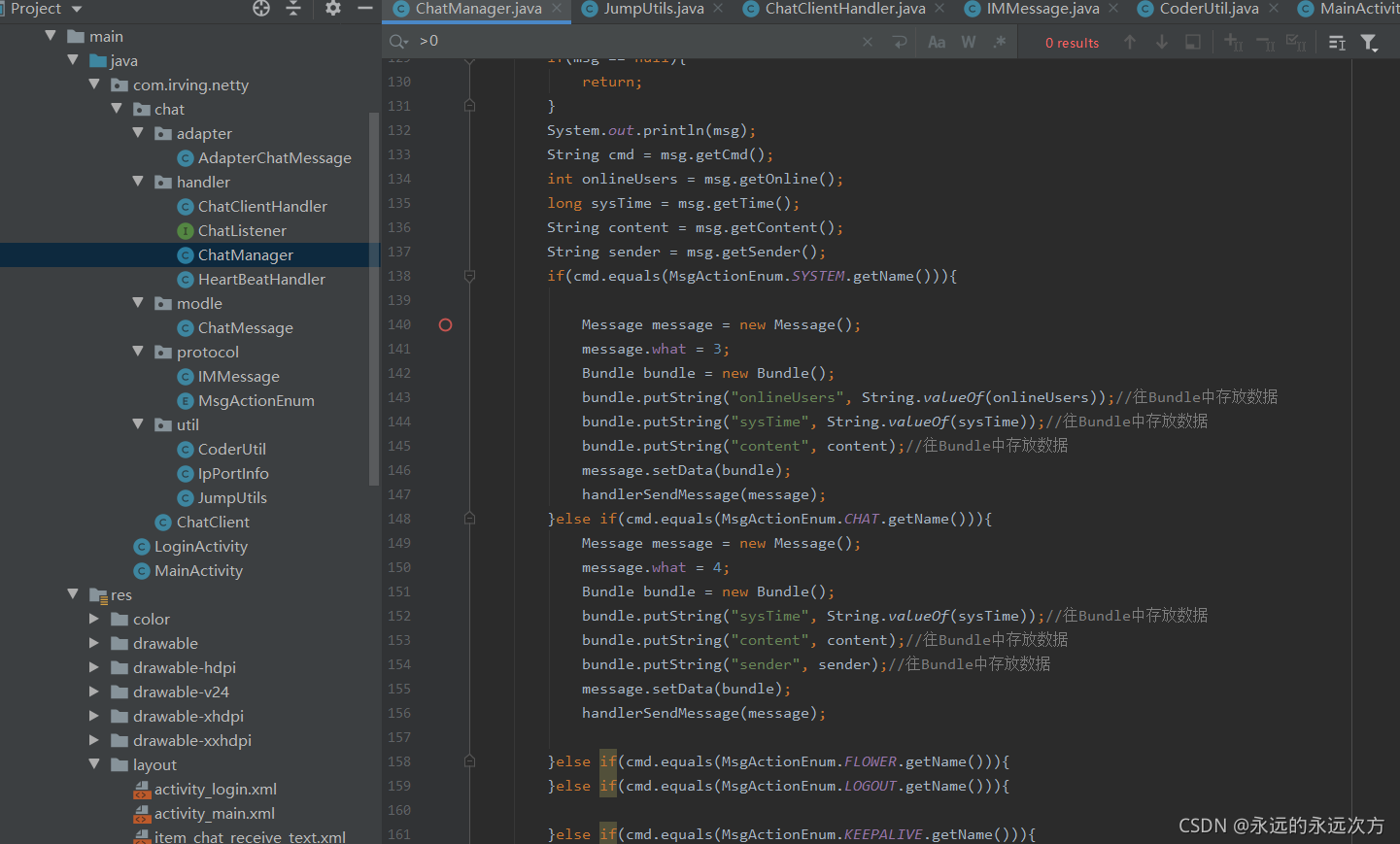Jump to previous occurrence with up arrow

coord(1130,42)
